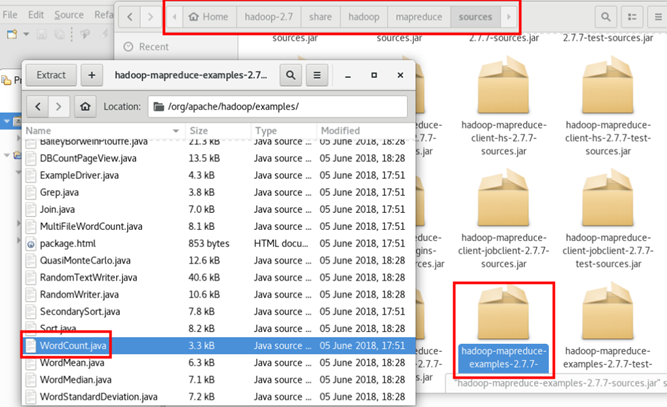Select Join.java in the archive
667x407 pixels.
[219, 209]
